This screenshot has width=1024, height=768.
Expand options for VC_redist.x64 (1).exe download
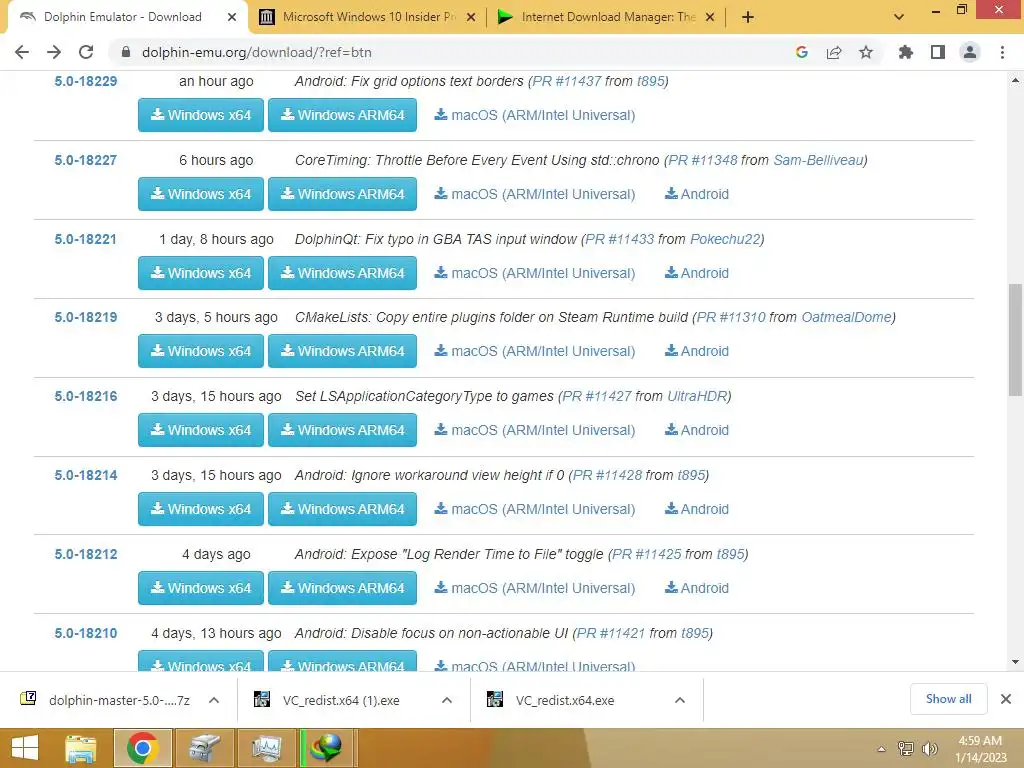(x=447, y=700)
